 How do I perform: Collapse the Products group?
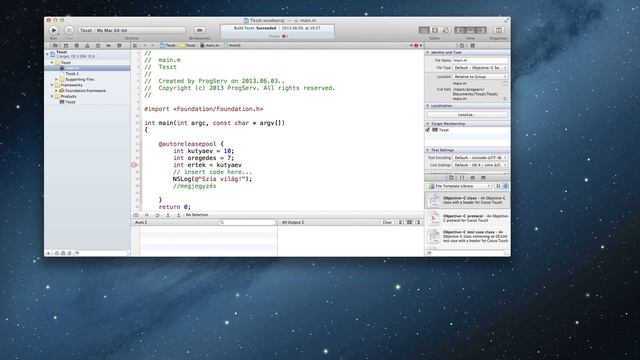[52, 96]
